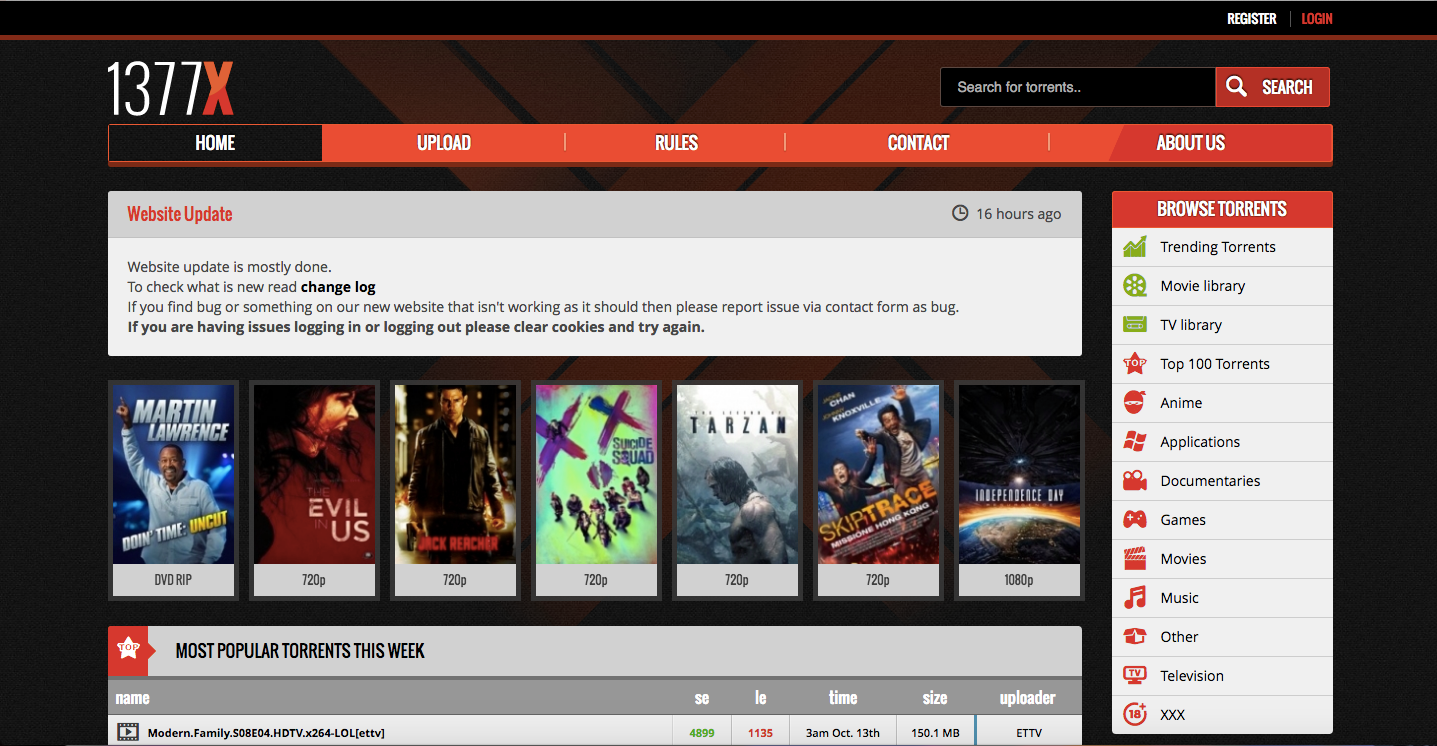This screenshot has width=1437, height=746.
Task: Open Modern.Family.S08E04 torrent link
Action: 266,733
